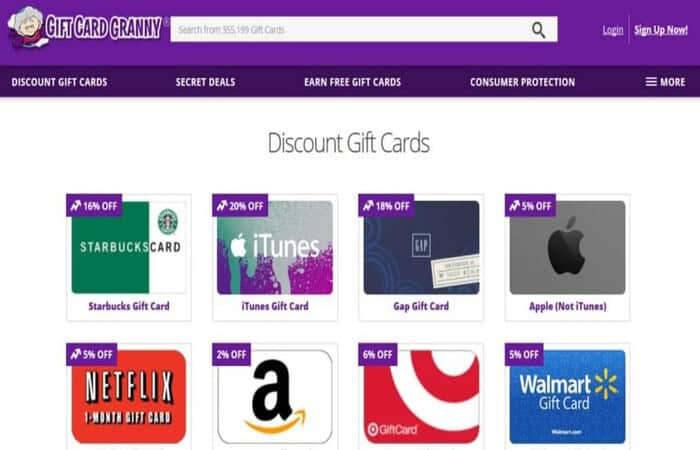Click the magnifying glass search icon
Image resolution: width=700 pixels, height=450 pixels.
(538, 30)
